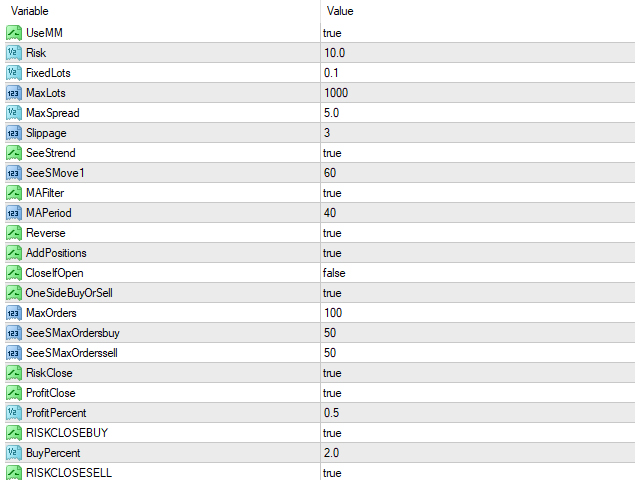Screen dimensions: 640x480
Task: Edit the FixedLots value 0.1
Action: tap(478, 73)
